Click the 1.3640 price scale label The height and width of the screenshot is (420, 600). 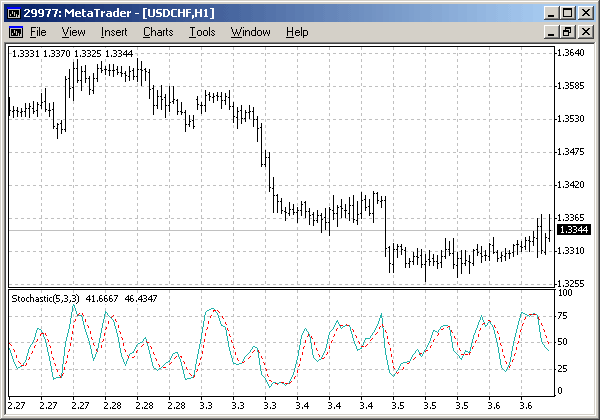coord(571,53)
